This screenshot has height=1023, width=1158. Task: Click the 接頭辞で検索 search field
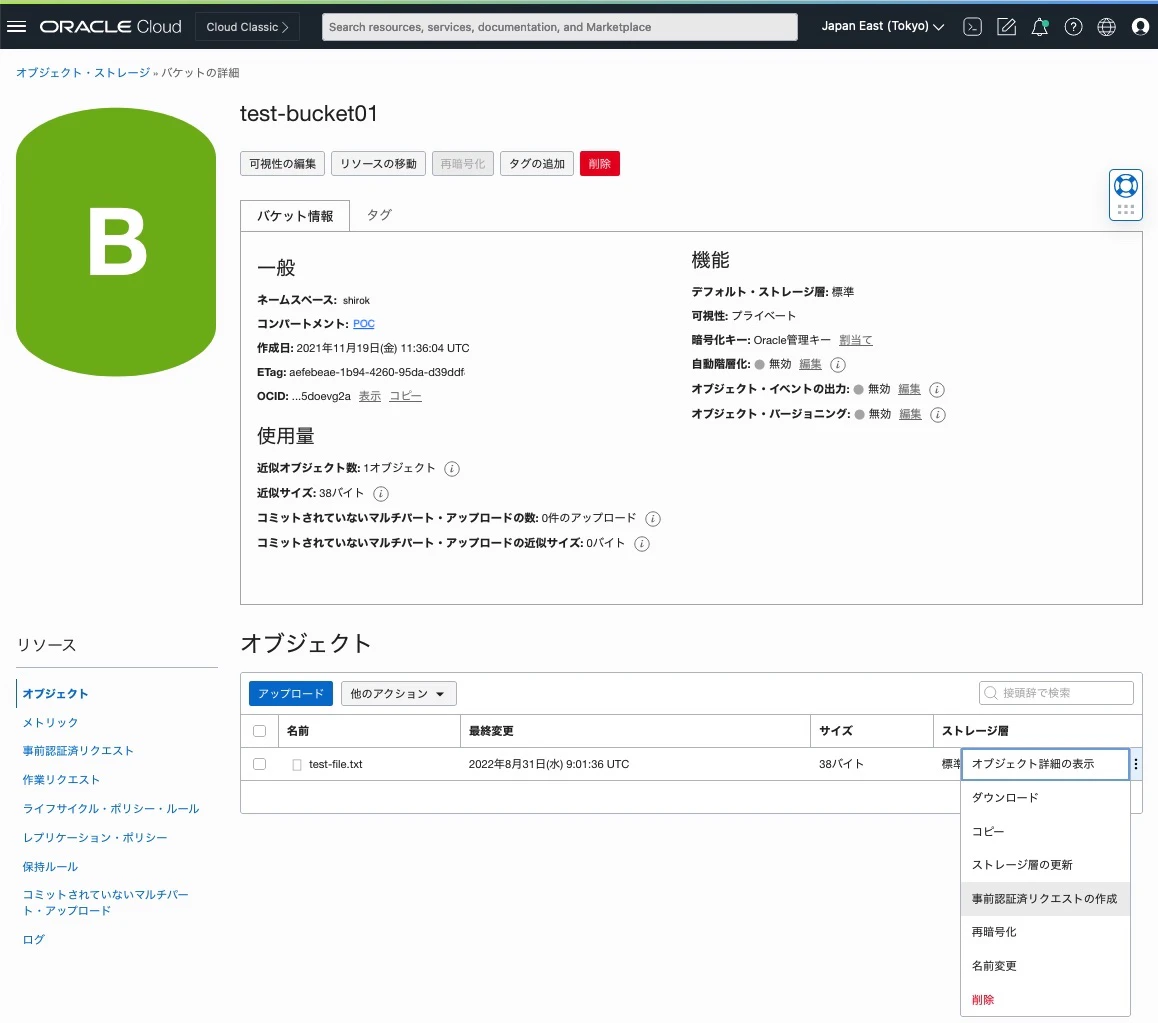tap(1056, 693)
